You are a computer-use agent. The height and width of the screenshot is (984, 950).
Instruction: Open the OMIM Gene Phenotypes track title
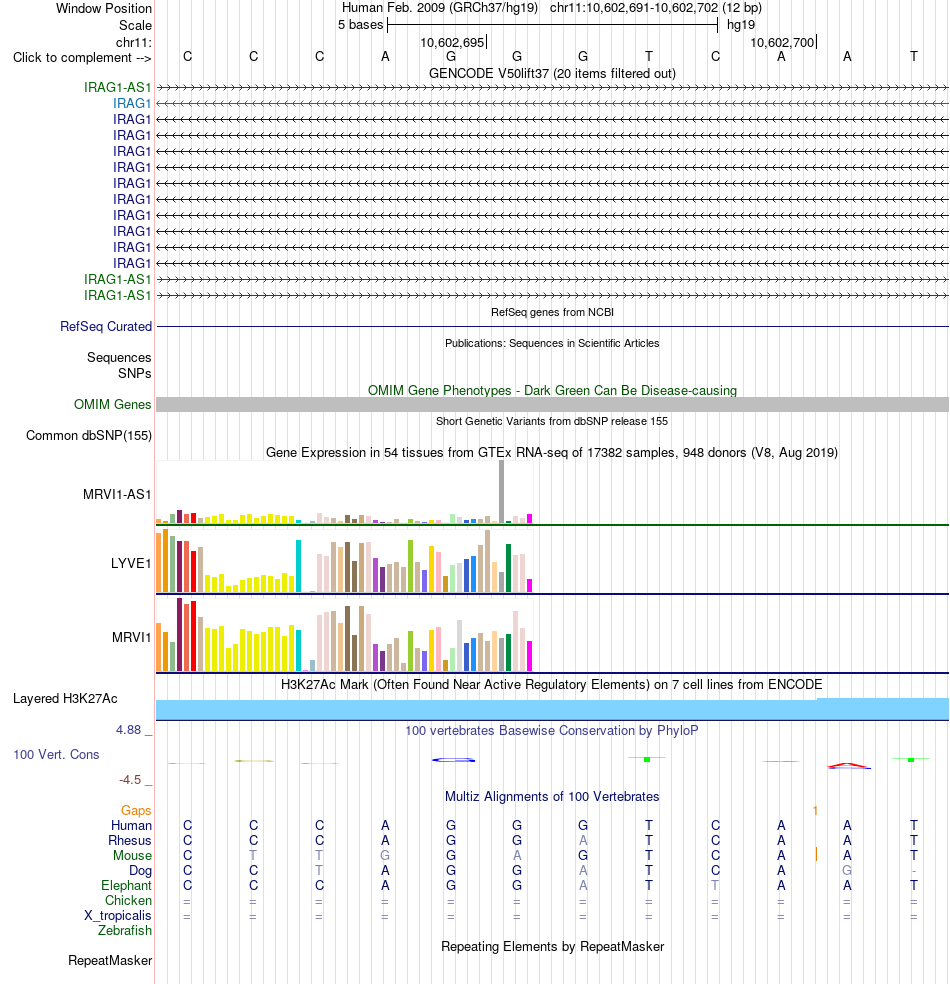coord(552,391)
